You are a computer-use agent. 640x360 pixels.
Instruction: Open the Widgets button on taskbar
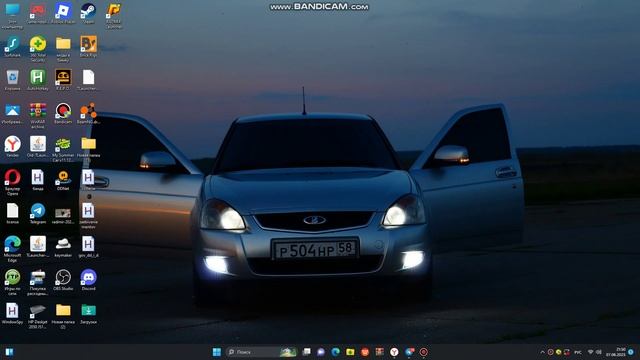pyautogui.click(x=9, y=352)
